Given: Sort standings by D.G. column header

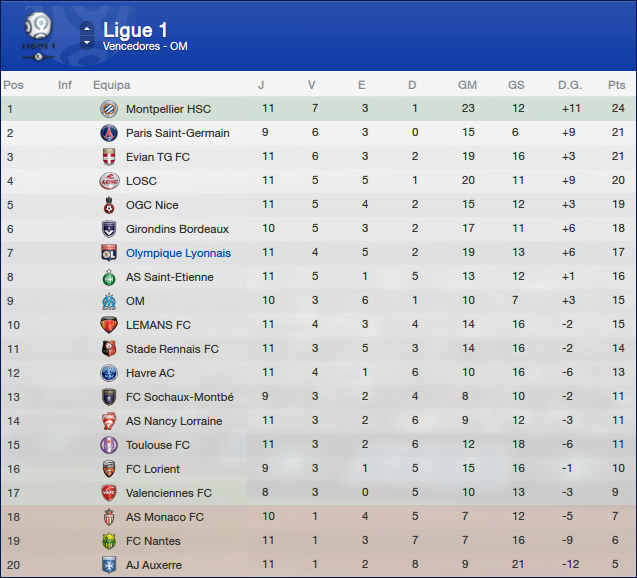Looking at the screenshot, I should [x=570, y=85].
